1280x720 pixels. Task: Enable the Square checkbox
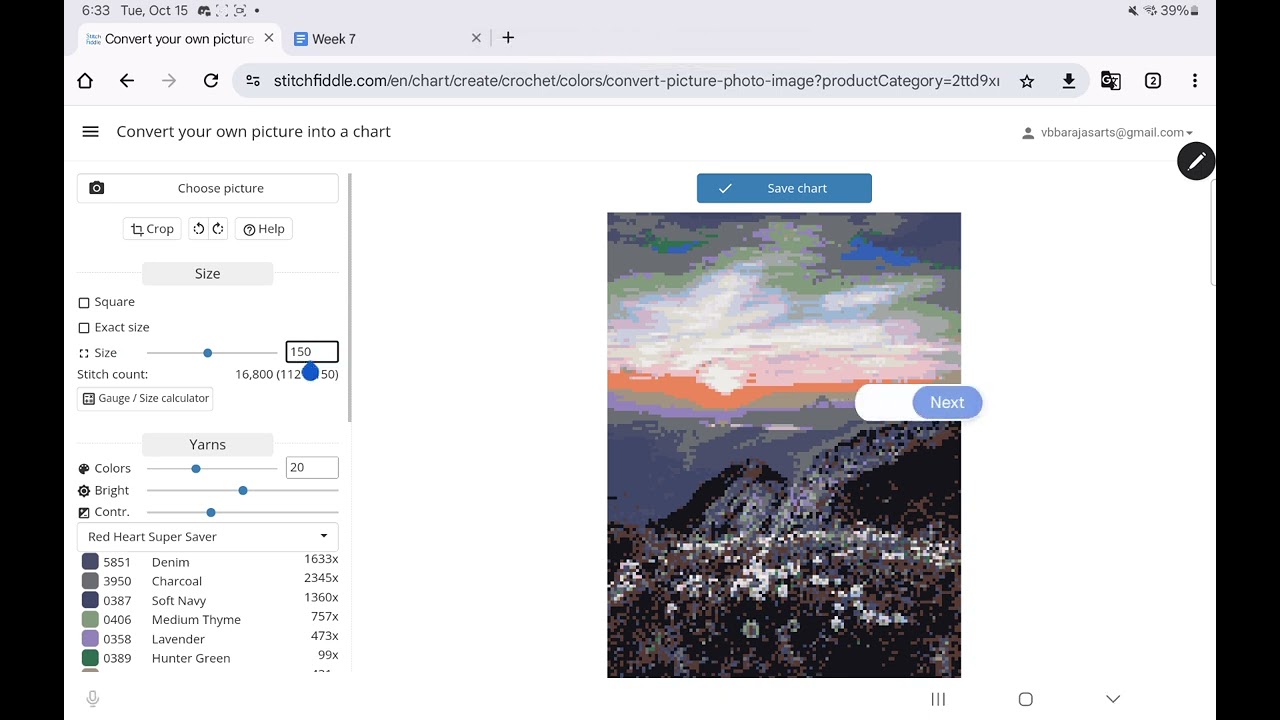(x=84, y=302)
